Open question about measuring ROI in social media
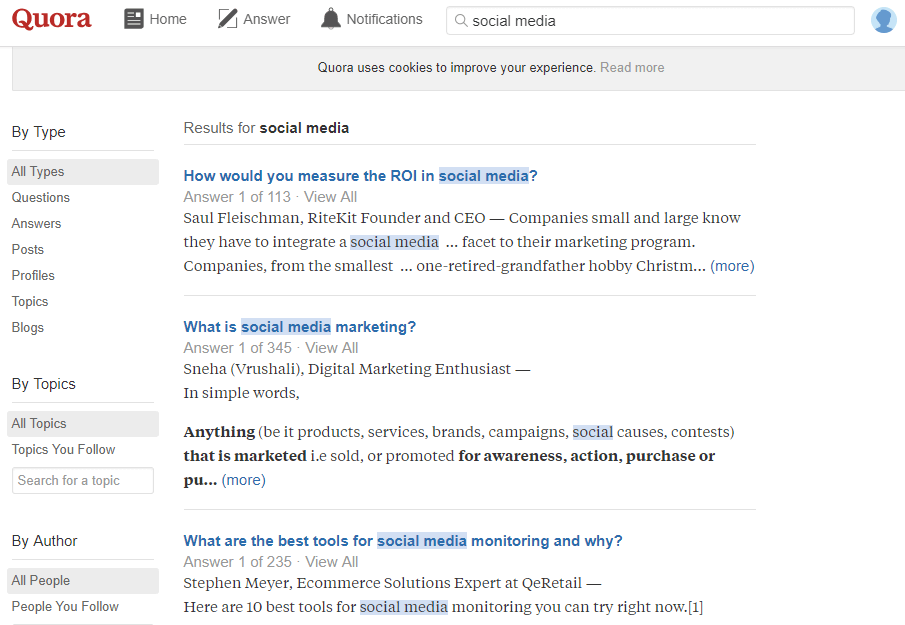Screen dimensions: 905x625 360,175
